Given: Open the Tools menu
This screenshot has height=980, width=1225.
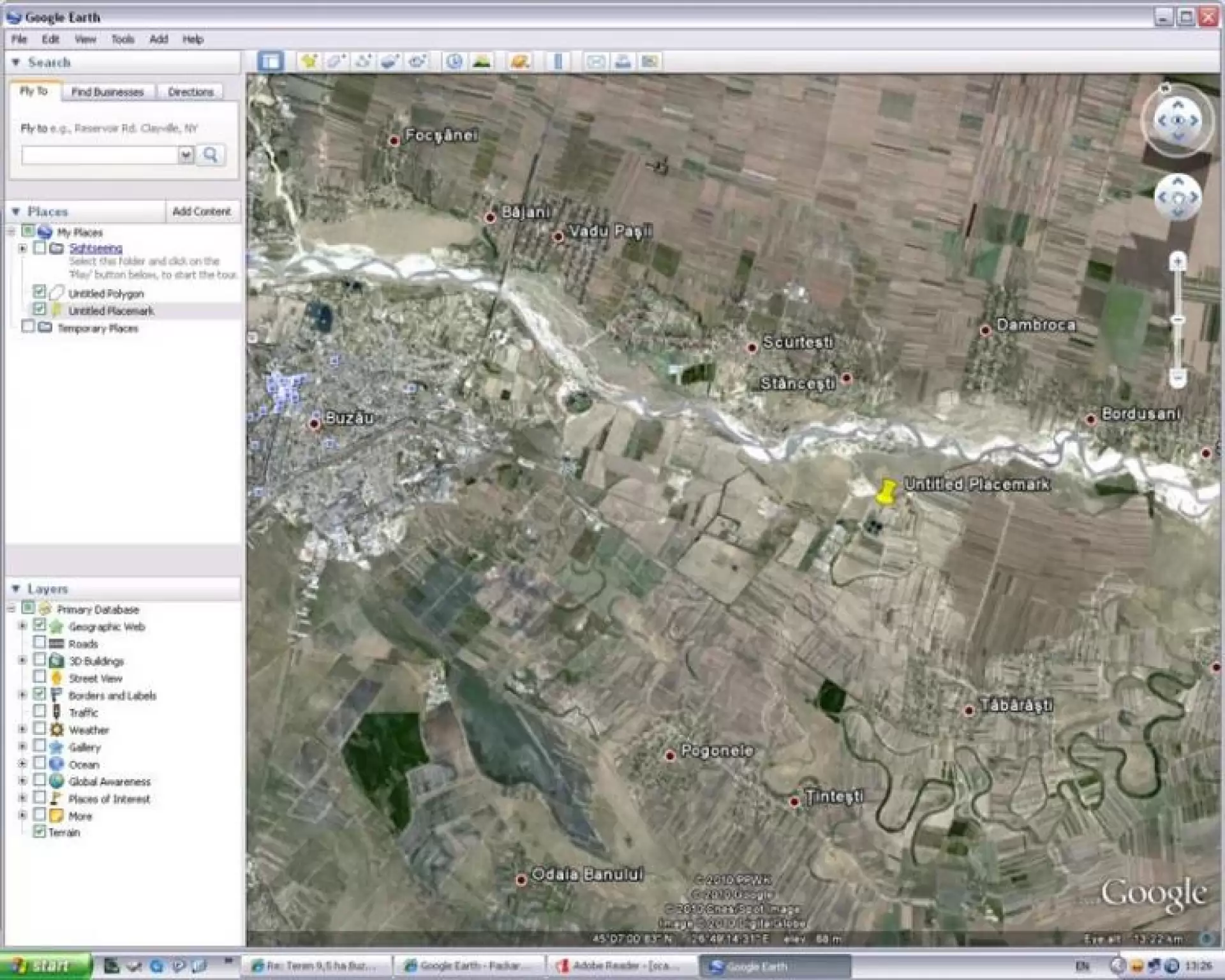Looking at the screenshot, I should click(x=122, y=40).
